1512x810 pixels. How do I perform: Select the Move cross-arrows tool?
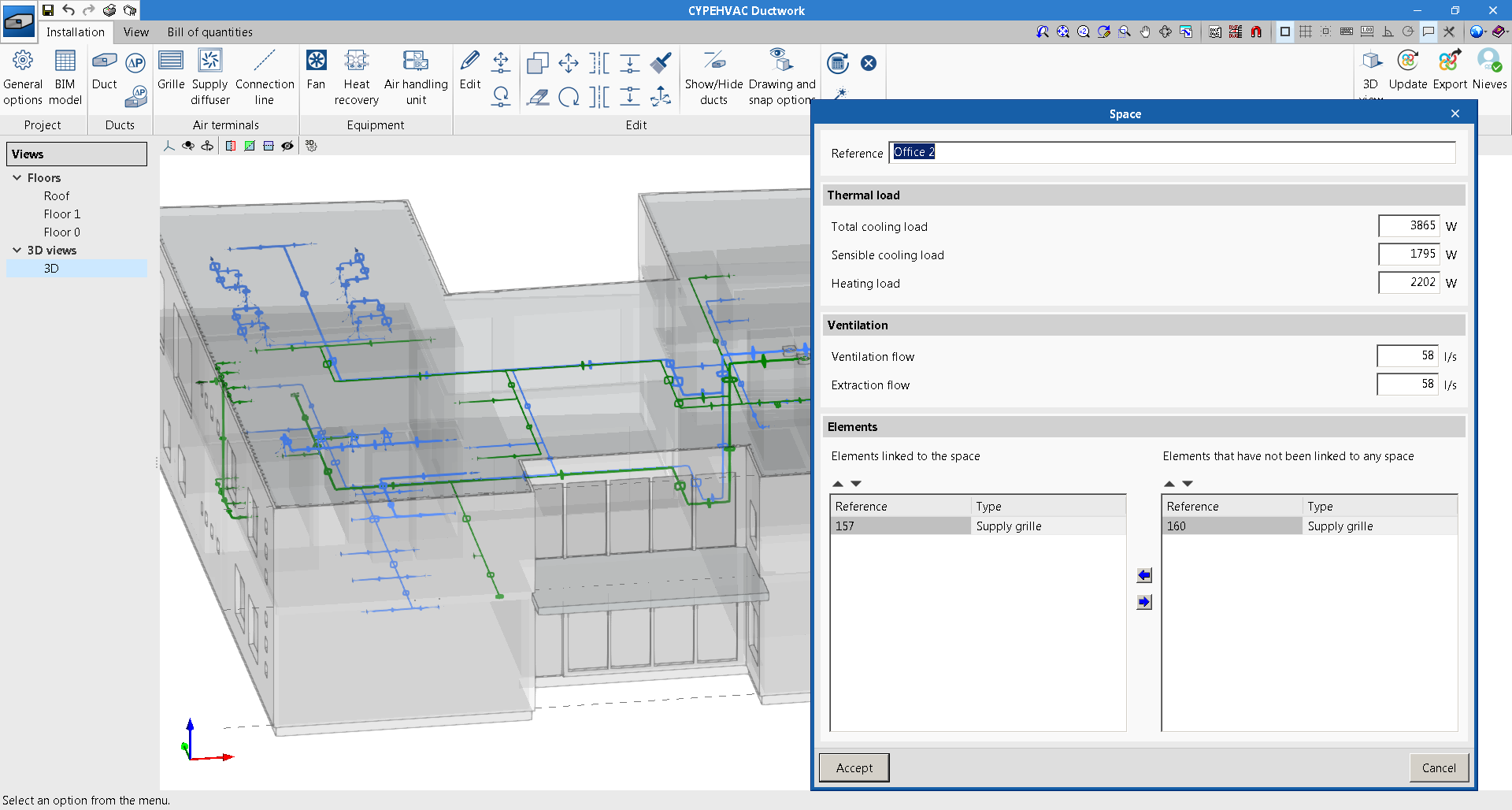click(x=569, y=62)
